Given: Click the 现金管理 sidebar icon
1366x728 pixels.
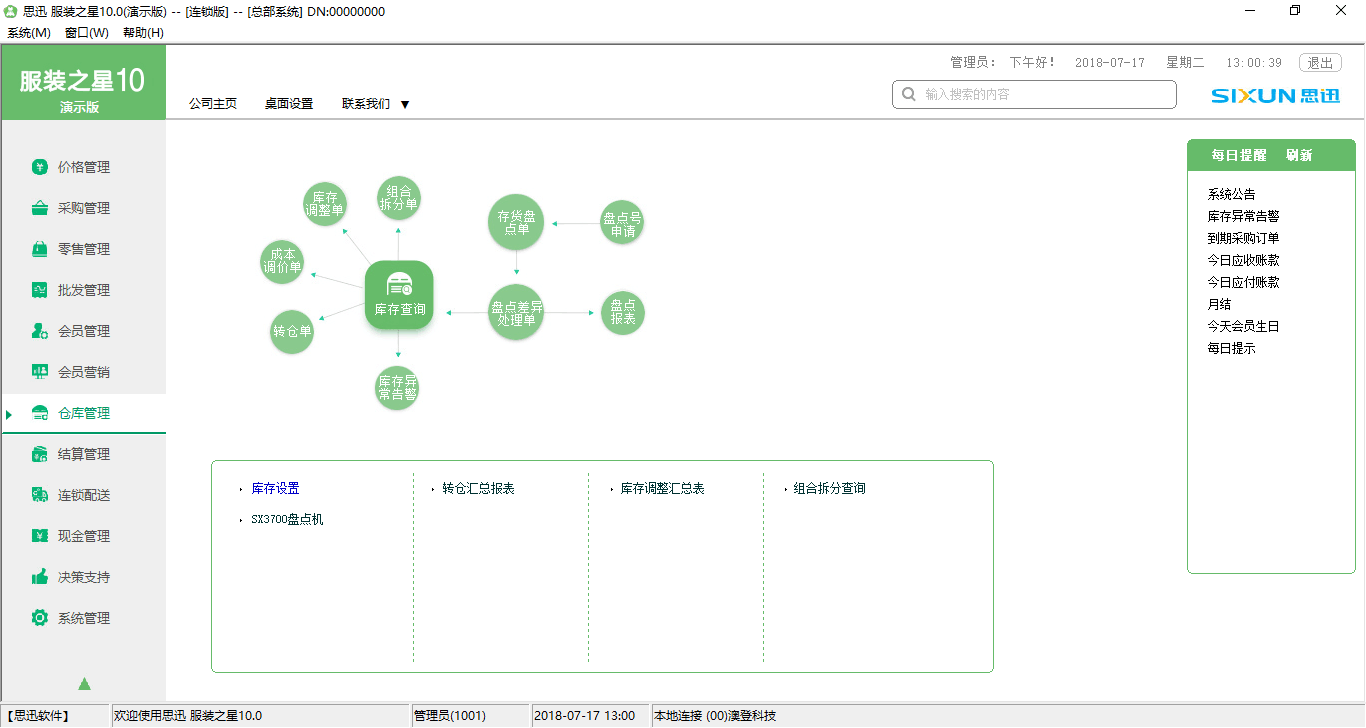Looking at the screenshot, I should click(x=40, y=536).
